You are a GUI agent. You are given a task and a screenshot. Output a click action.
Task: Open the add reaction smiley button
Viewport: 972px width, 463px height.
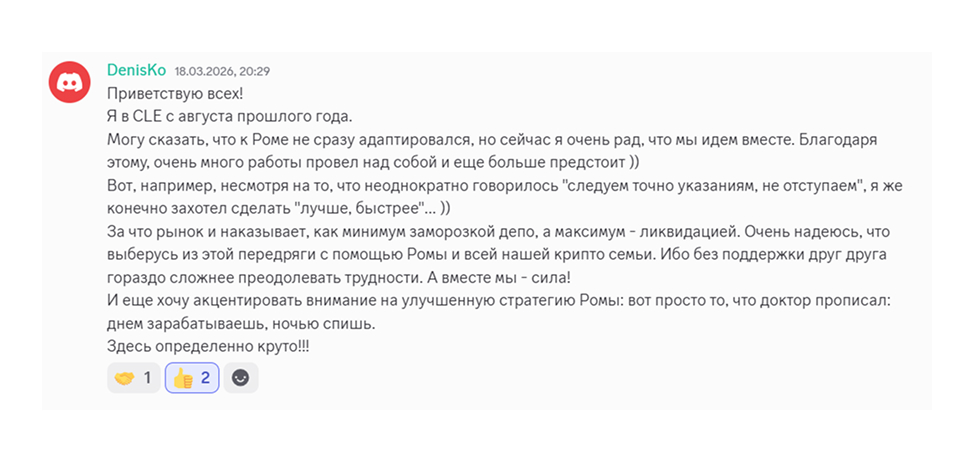[241, 378]
